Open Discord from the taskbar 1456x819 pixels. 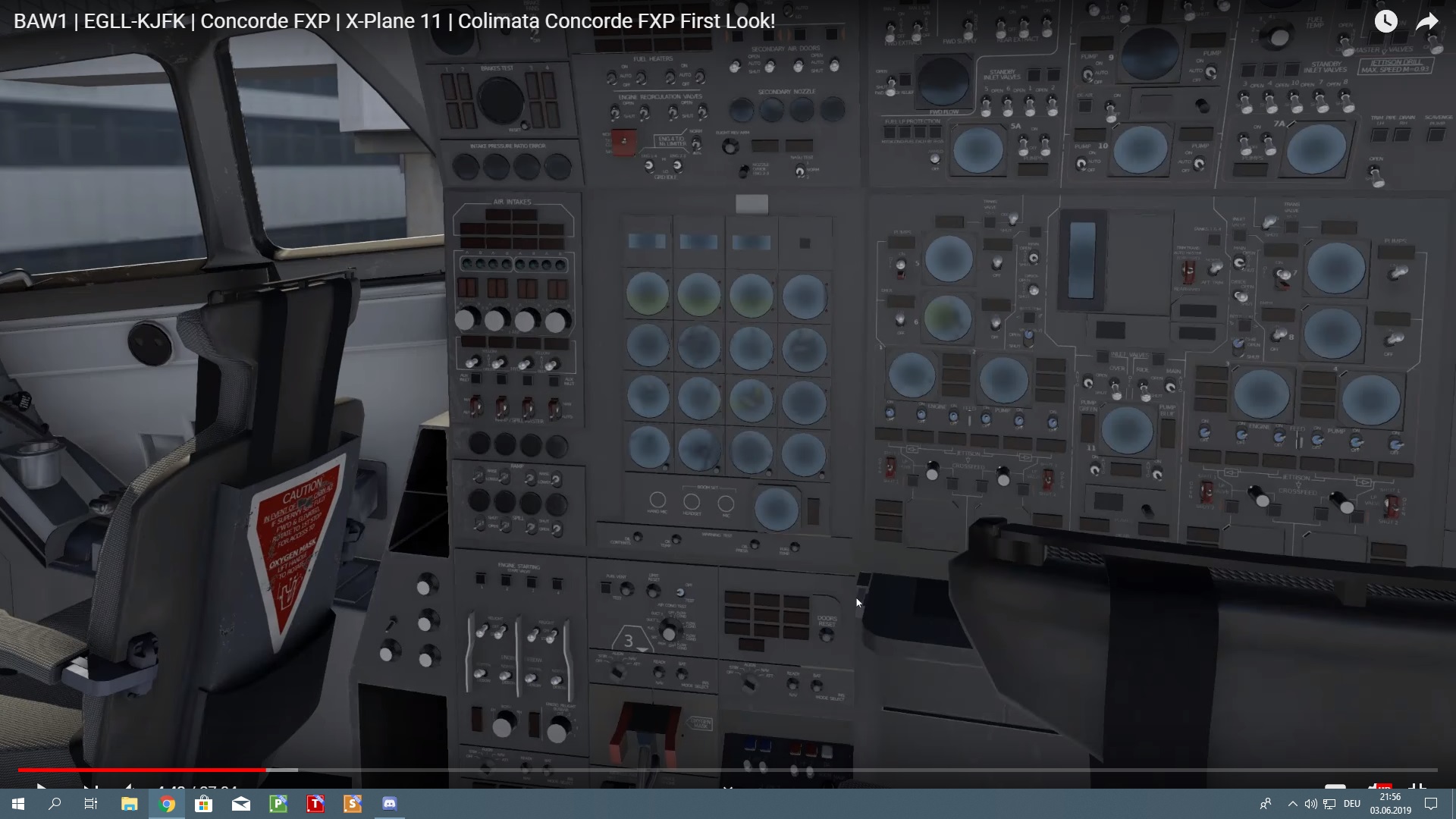pyautogui.click(x=390, y=804)
